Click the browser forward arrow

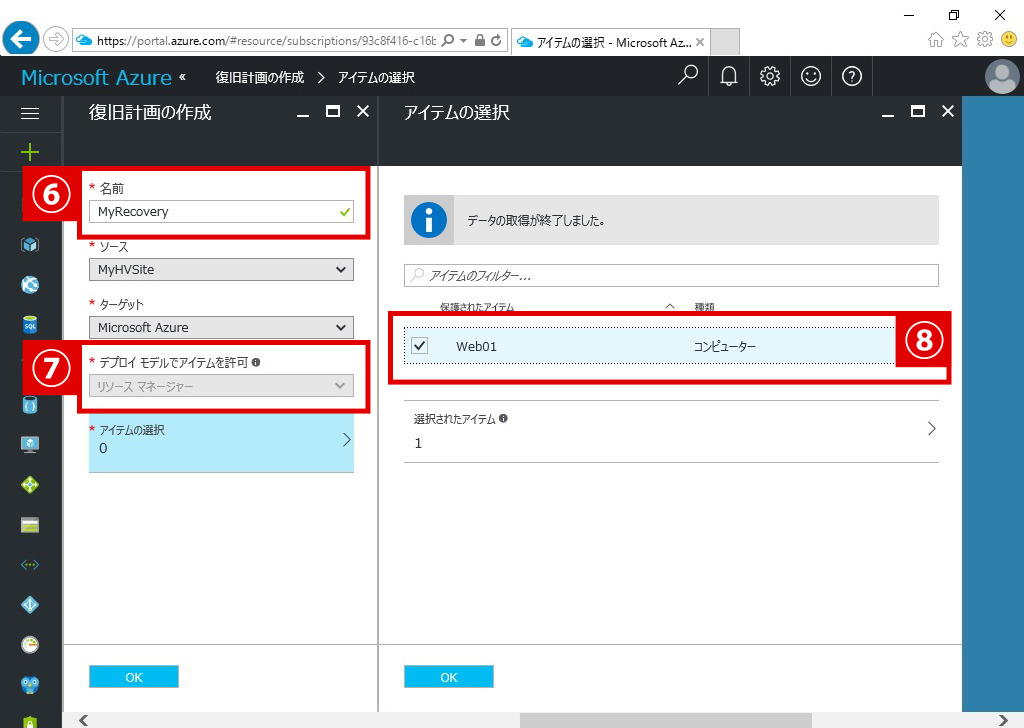click(x=56, y=39)
